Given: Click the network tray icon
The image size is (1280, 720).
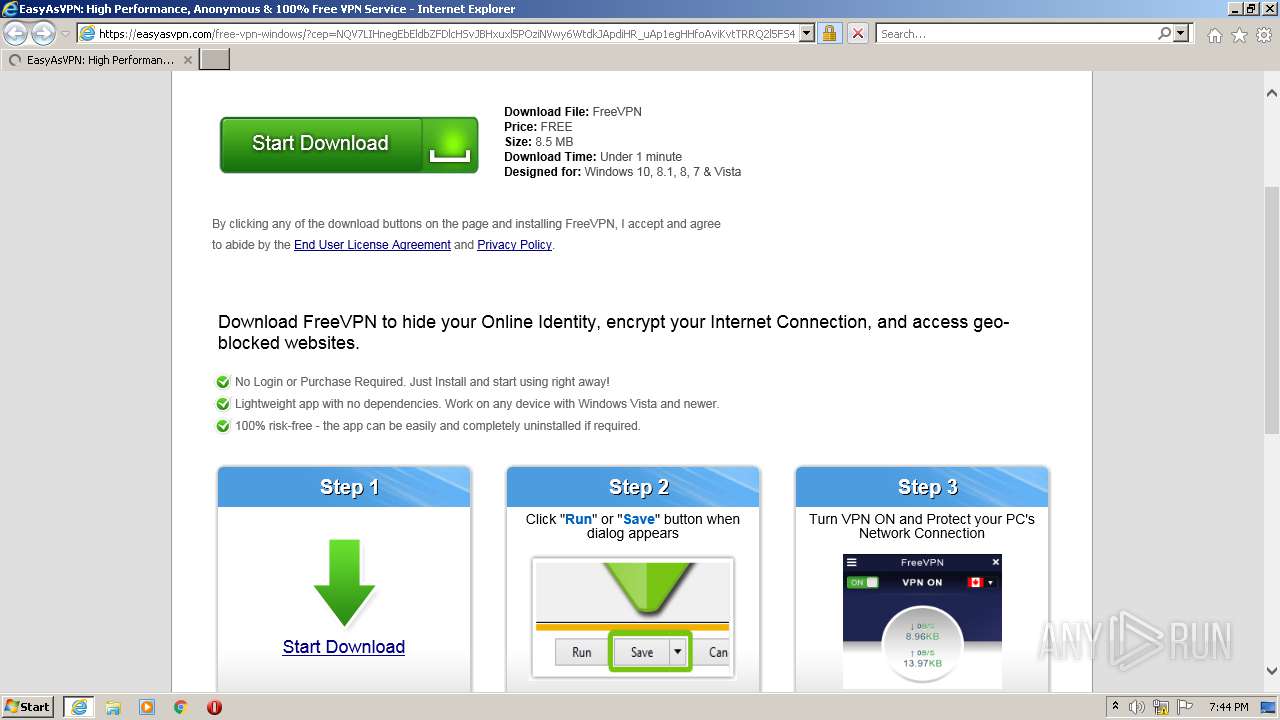Looking at the screenshot, I should (1159, 707).
